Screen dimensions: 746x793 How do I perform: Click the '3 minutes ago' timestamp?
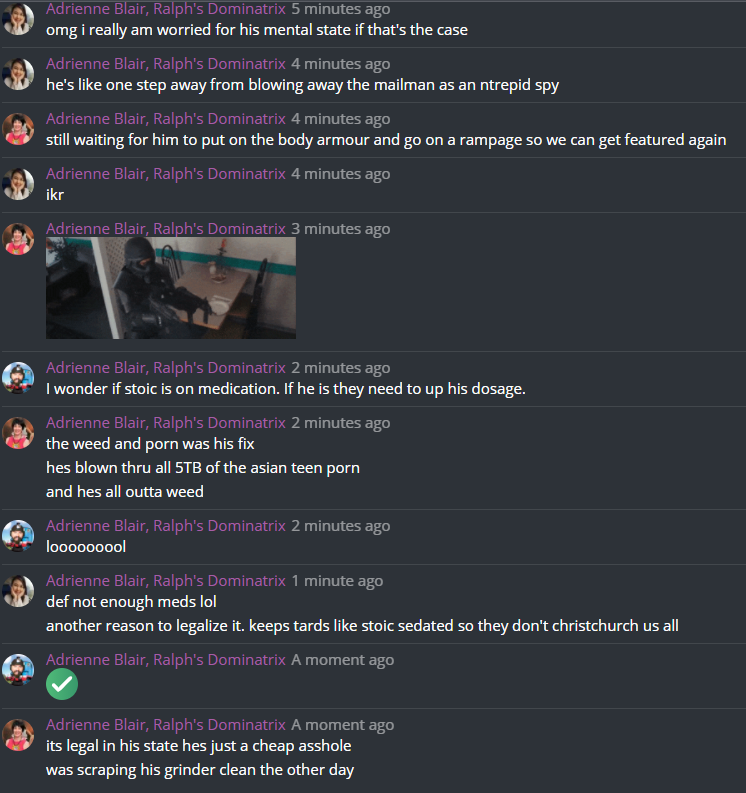340,229
